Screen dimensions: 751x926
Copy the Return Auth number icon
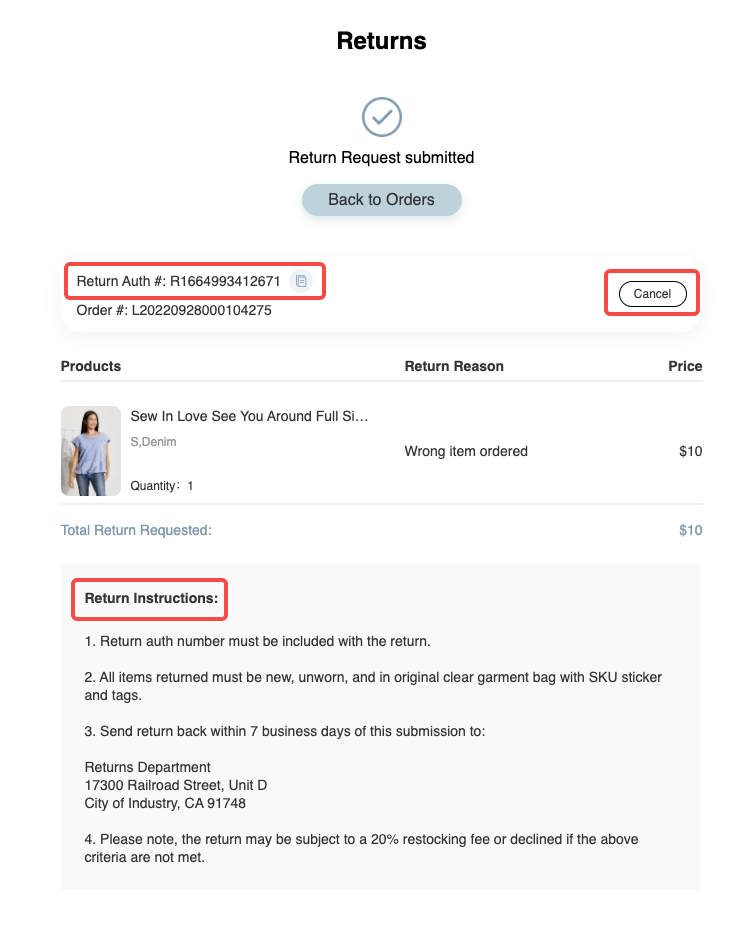[x=301, y=281]
